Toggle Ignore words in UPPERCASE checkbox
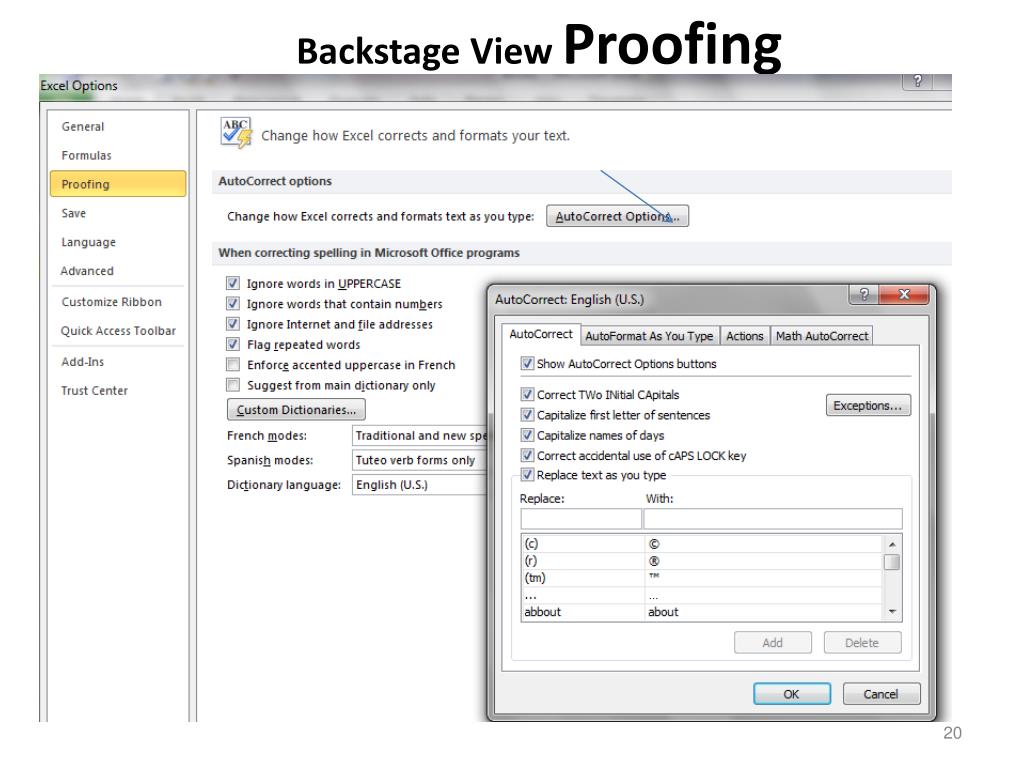Viewport: 1024px width, 768px height. [232, 283]
